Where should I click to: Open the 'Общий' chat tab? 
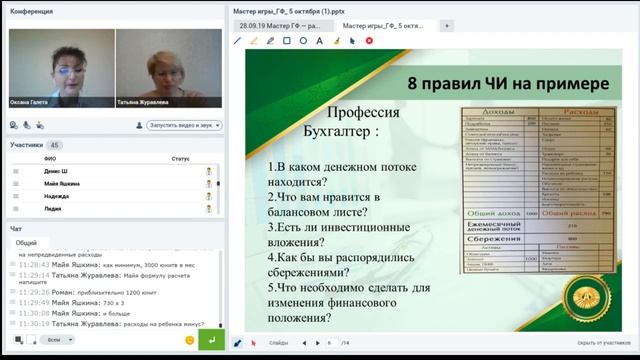pos(26,243)
